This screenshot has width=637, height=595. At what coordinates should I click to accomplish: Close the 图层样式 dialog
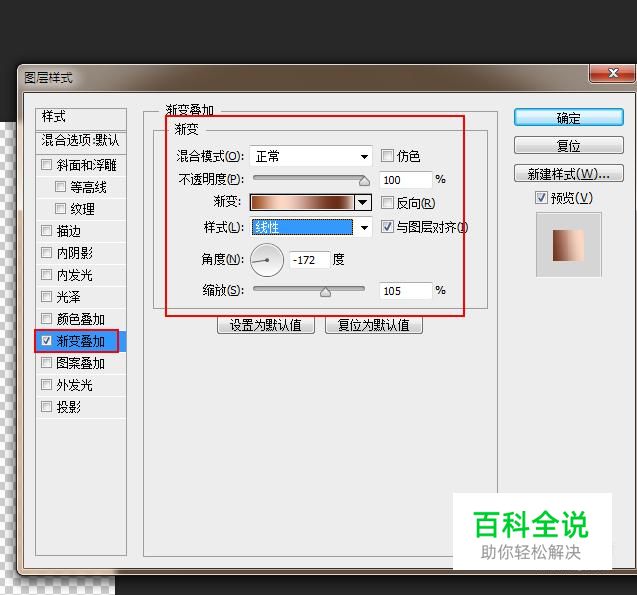coord(613,74)
